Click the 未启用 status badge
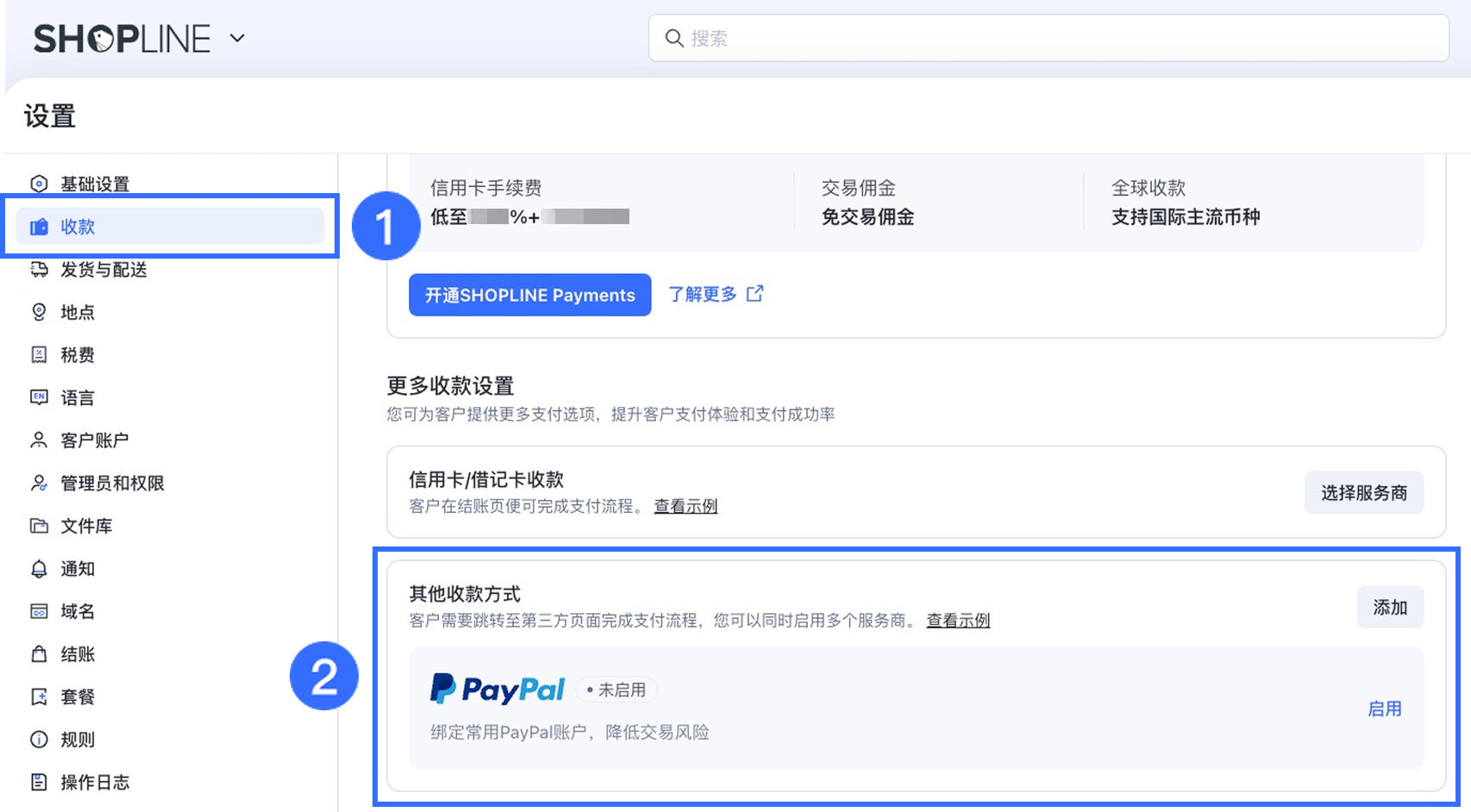The image size is (1471, 812). coord(617,690)
